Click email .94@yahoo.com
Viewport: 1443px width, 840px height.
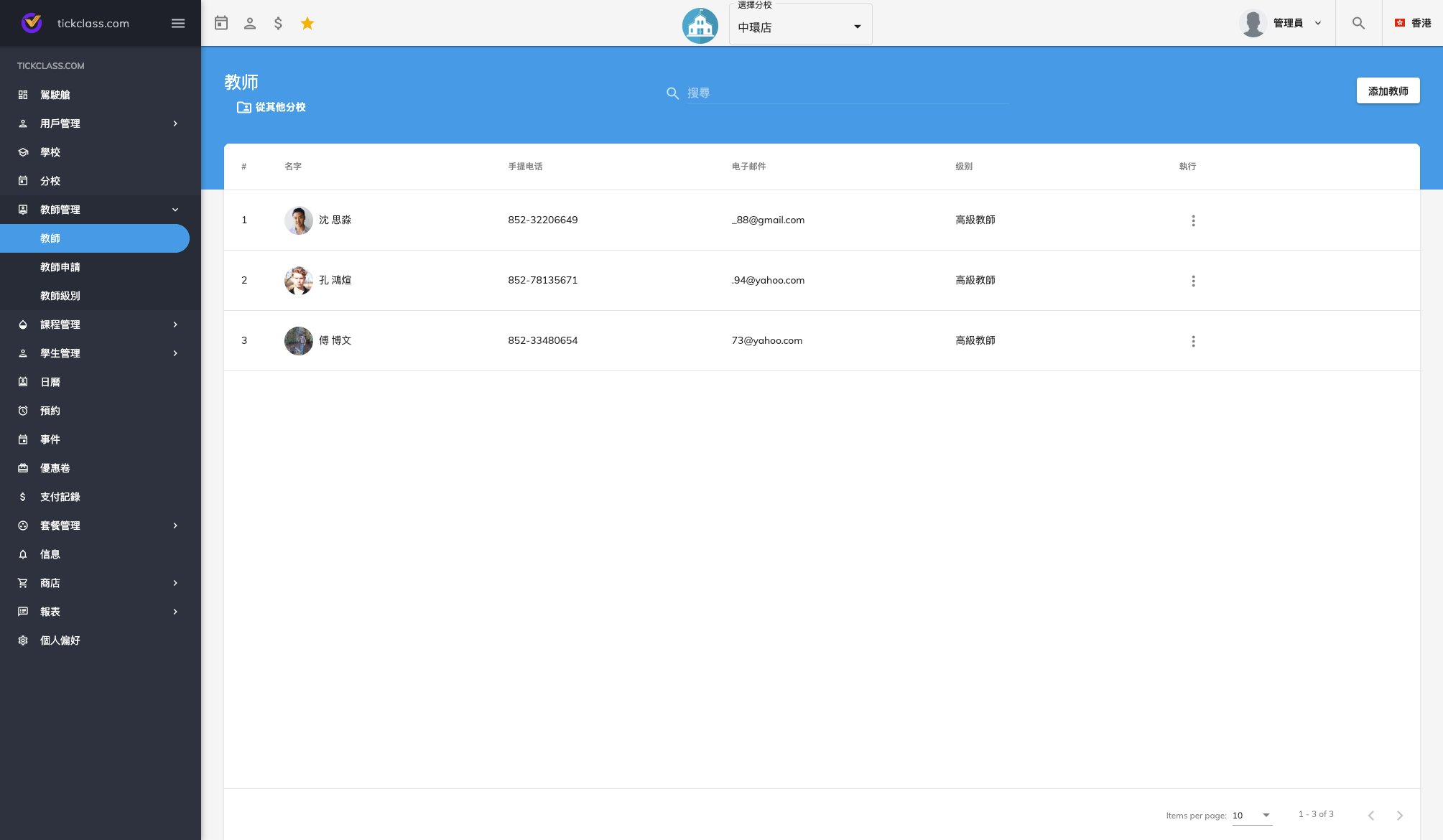pos(769,280)
